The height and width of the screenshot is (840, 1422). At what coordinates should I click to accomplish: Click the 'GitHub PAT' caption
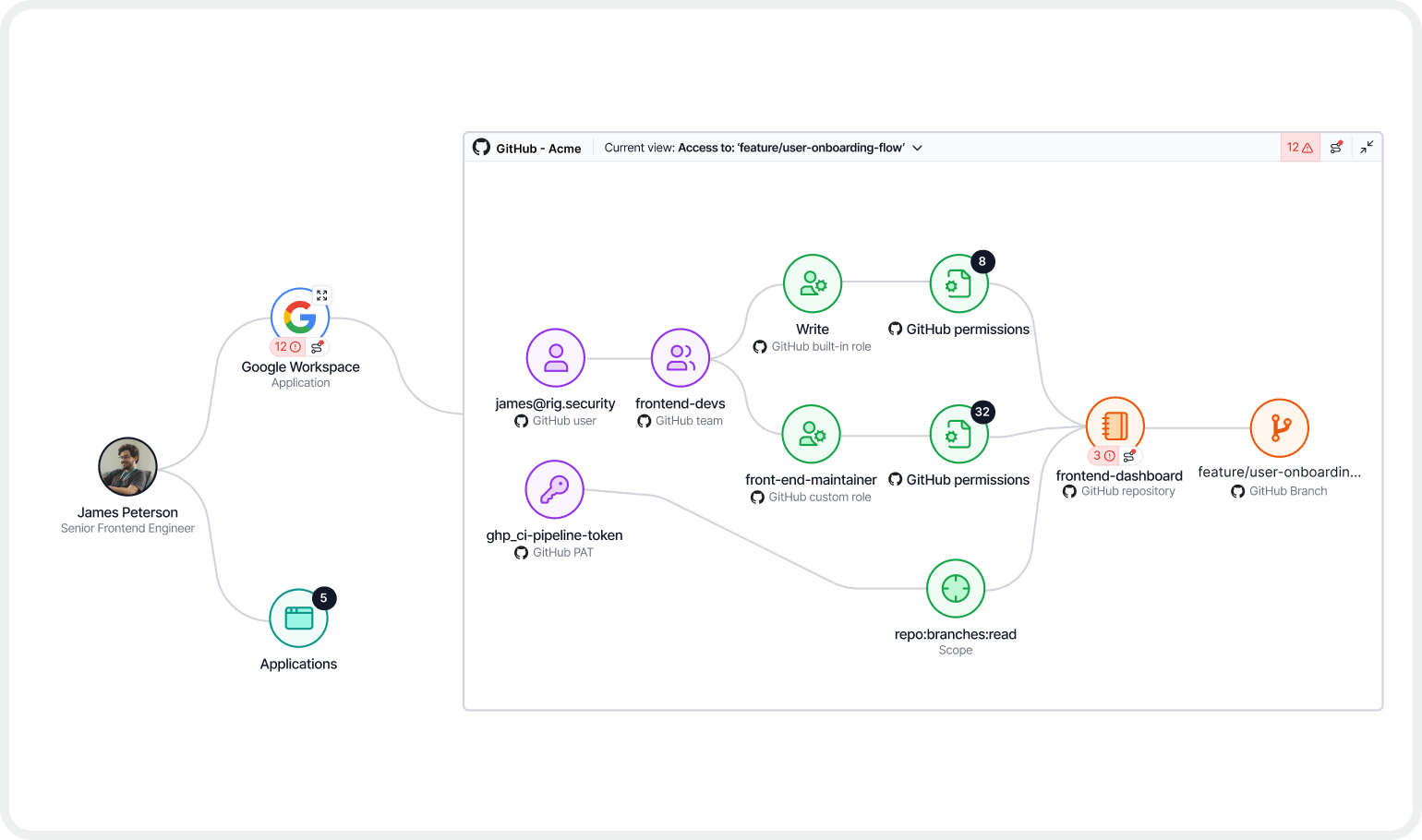point(563,553)
